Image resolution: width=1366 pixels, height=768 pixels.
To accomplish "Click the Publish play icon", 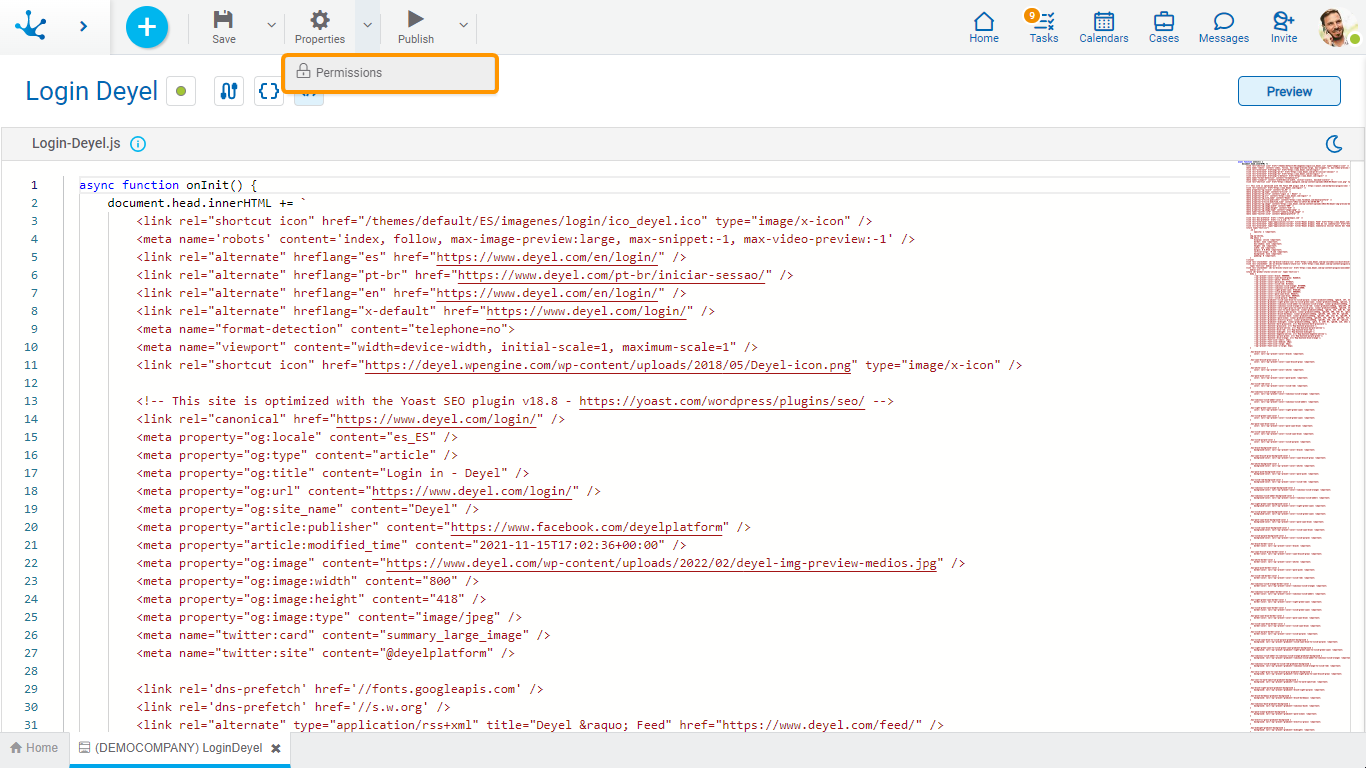I will pos(416,27).
